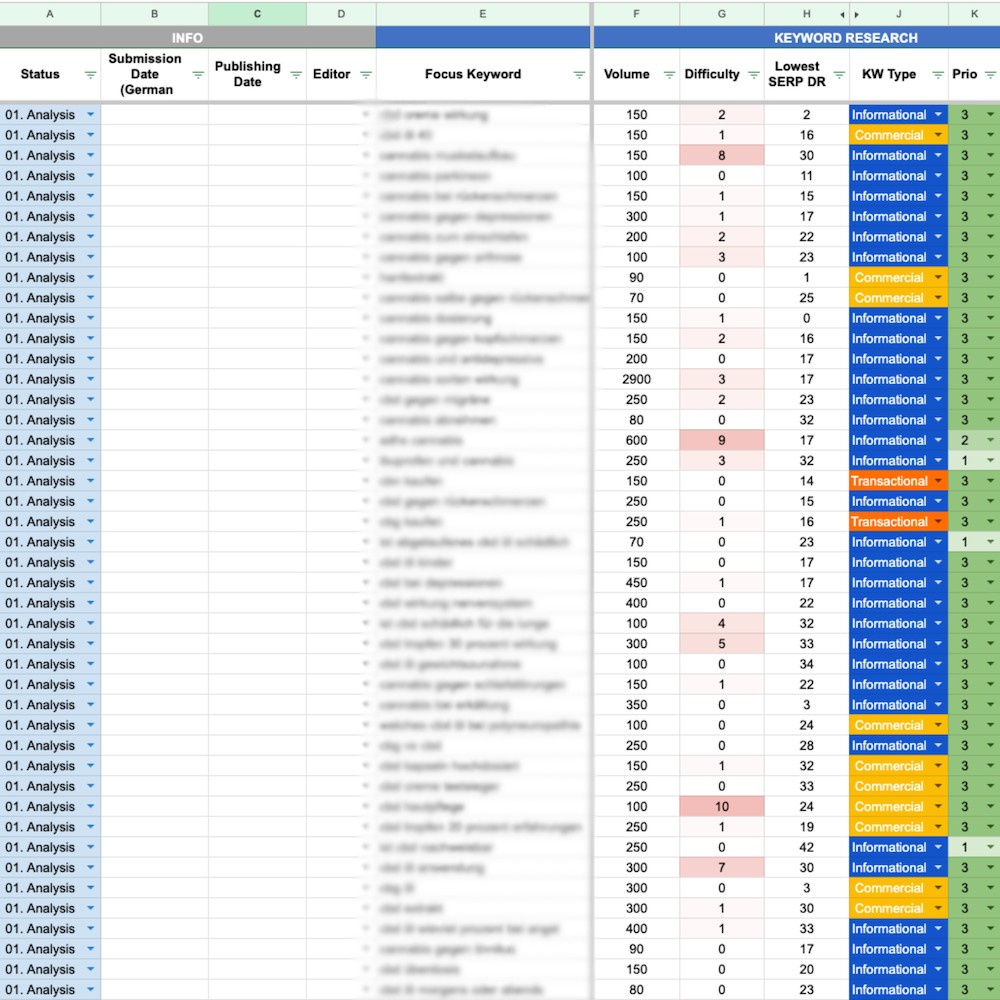This screenshot has height=1000, width=1000.
Task: Select the Lowest SERP DR cell showing 19
Action: (x=806, y=827)
